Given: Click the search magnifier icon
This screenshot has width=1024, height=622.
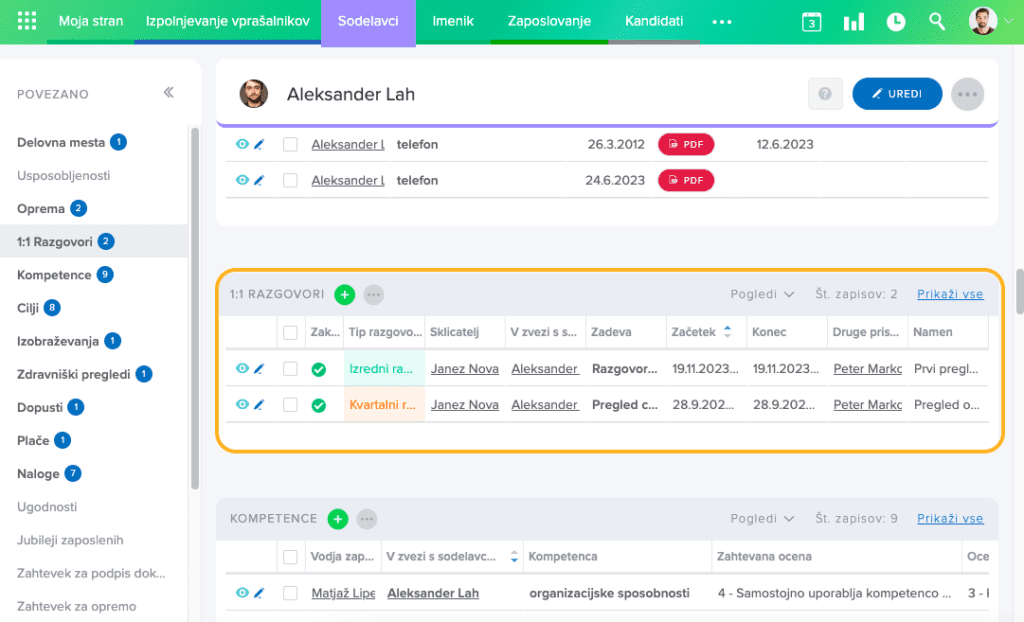Looking at the screenshot, I should click(937, 22).
